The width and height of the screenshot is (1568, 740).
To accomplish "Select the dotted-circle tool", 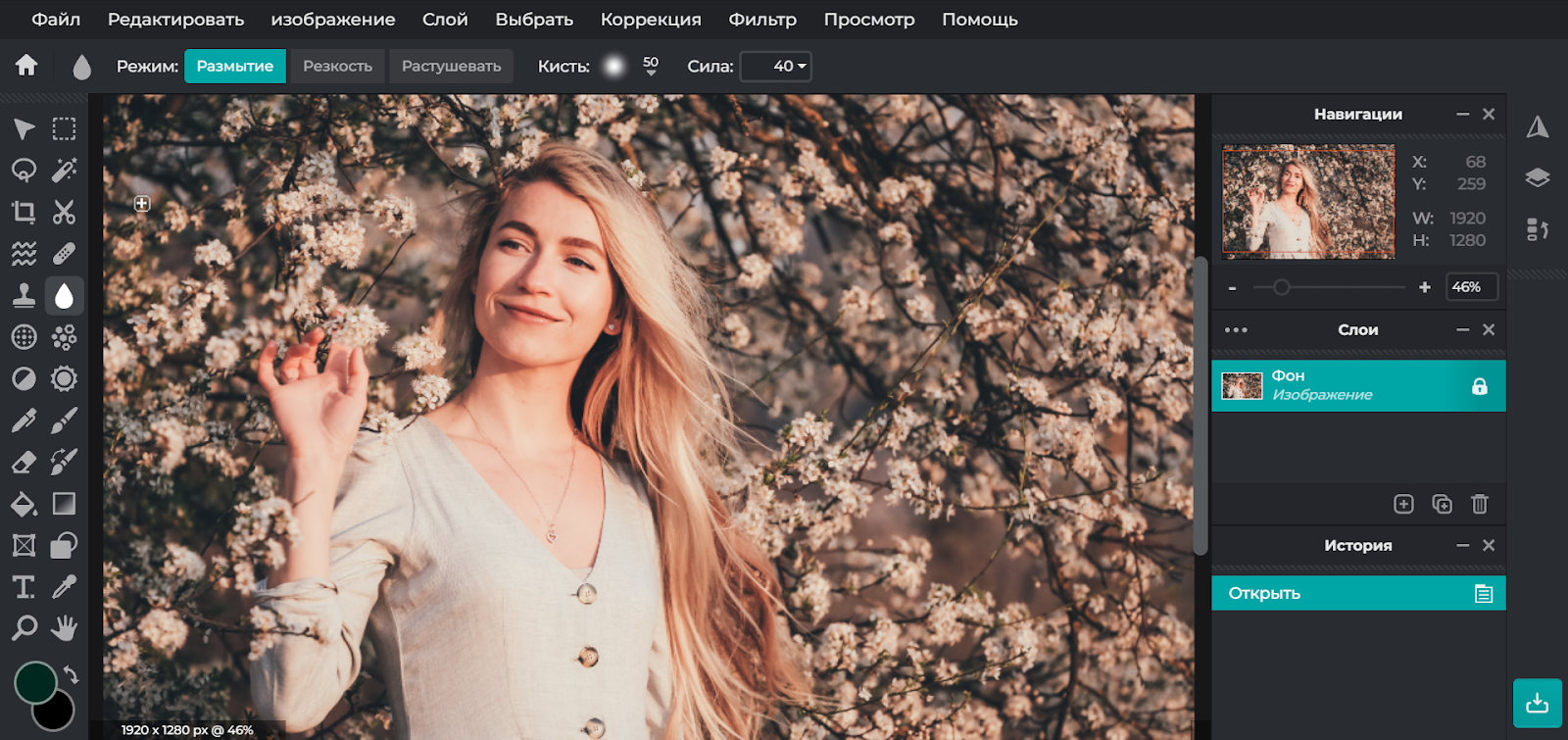I will point(24,337).
